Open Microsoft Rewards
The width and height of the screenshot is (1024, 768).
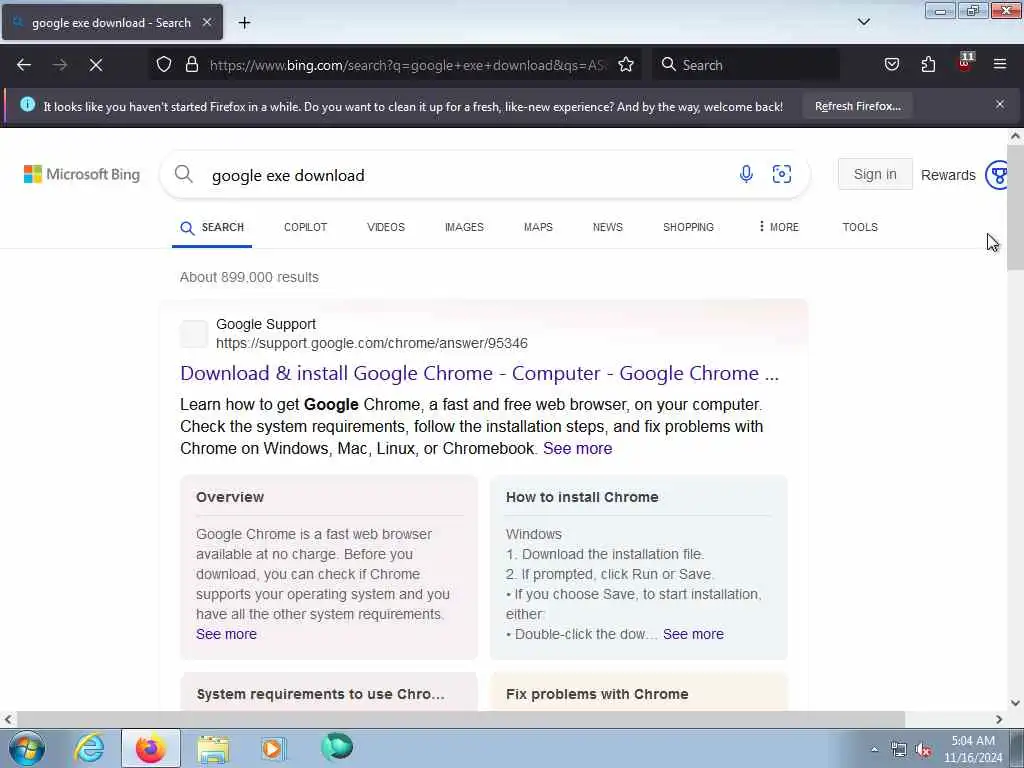pyautogui.click(x=948, y=175)
